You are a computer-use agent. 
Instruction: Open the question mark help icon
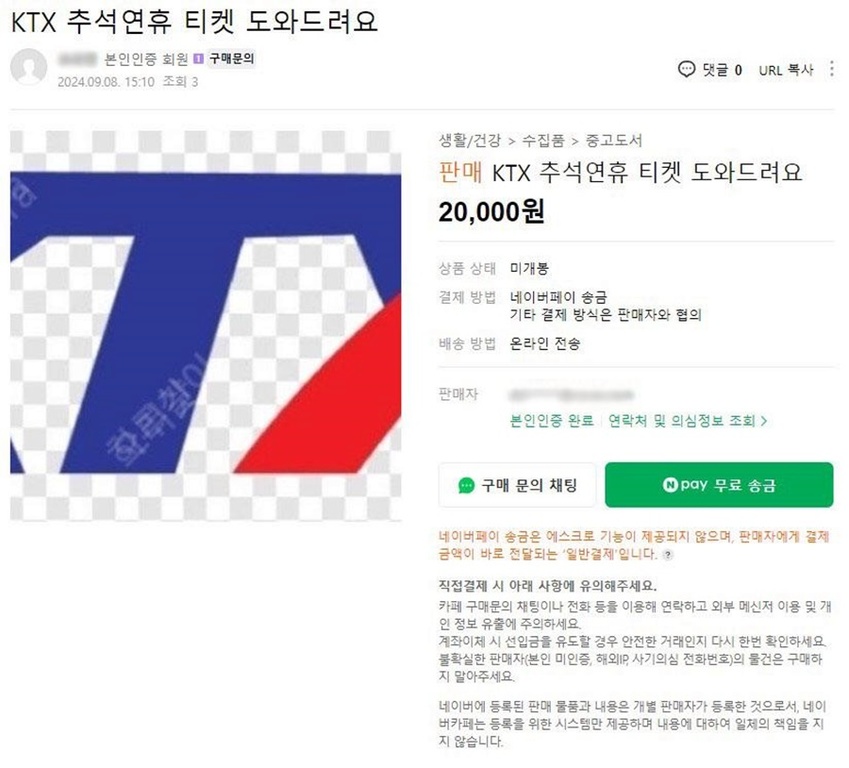668,555
